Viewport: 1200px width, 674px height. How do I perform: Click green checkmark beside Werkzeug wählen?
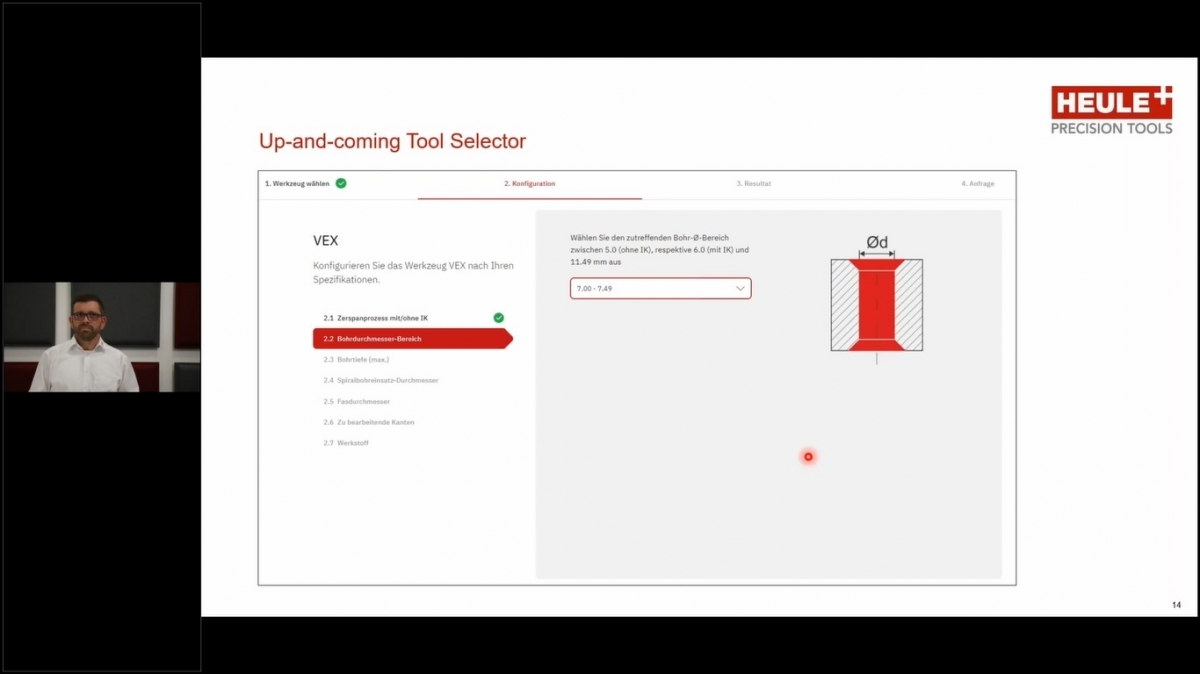(341, 183)
